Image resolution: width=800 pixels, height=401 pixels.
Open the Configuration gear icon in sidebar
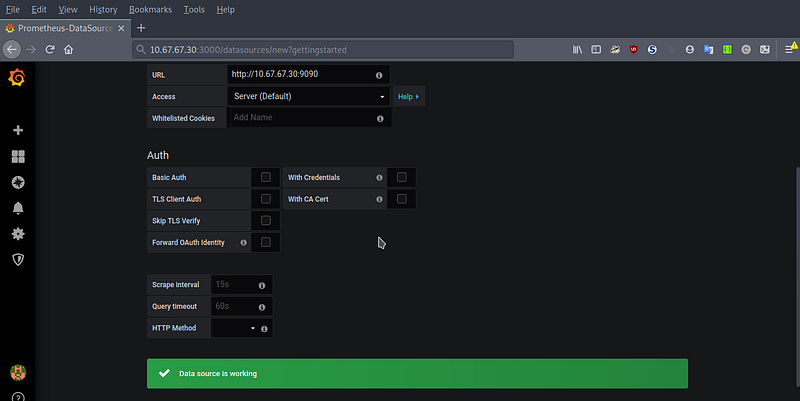18,234
